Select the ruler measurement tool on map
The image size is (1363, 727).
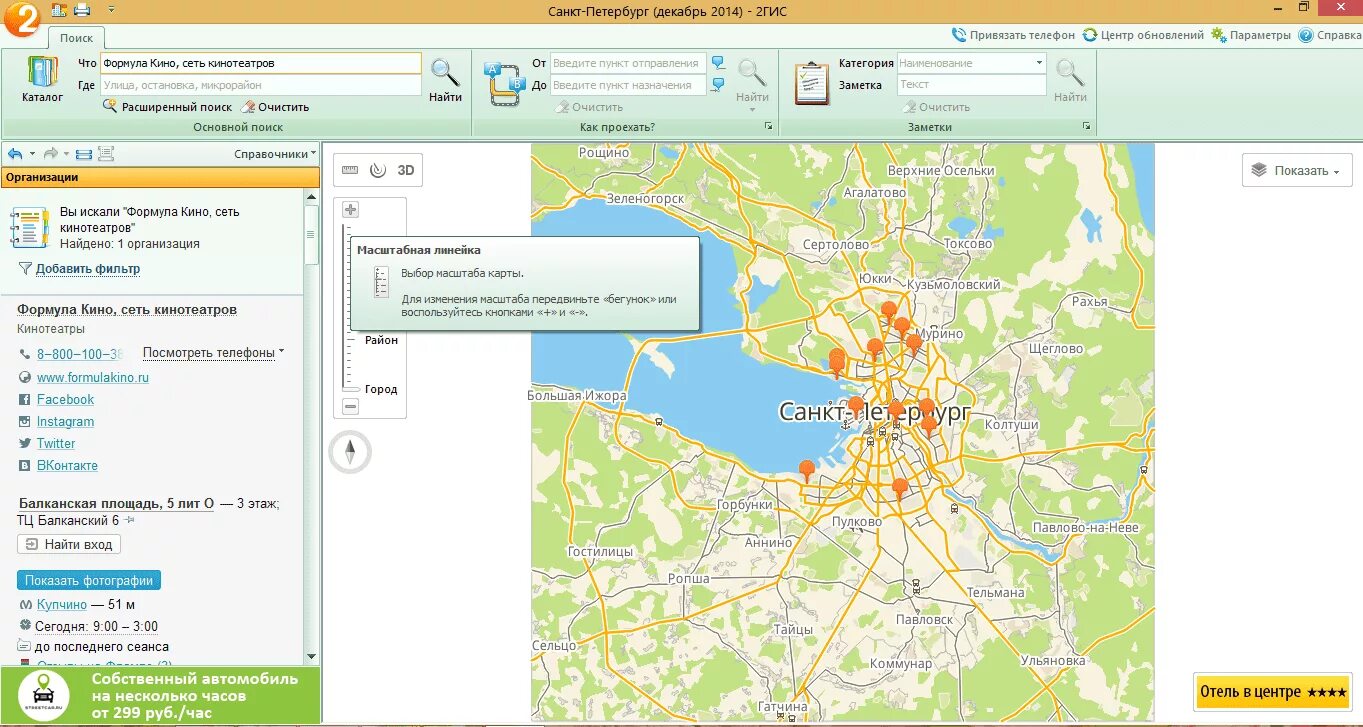point(350,170)
